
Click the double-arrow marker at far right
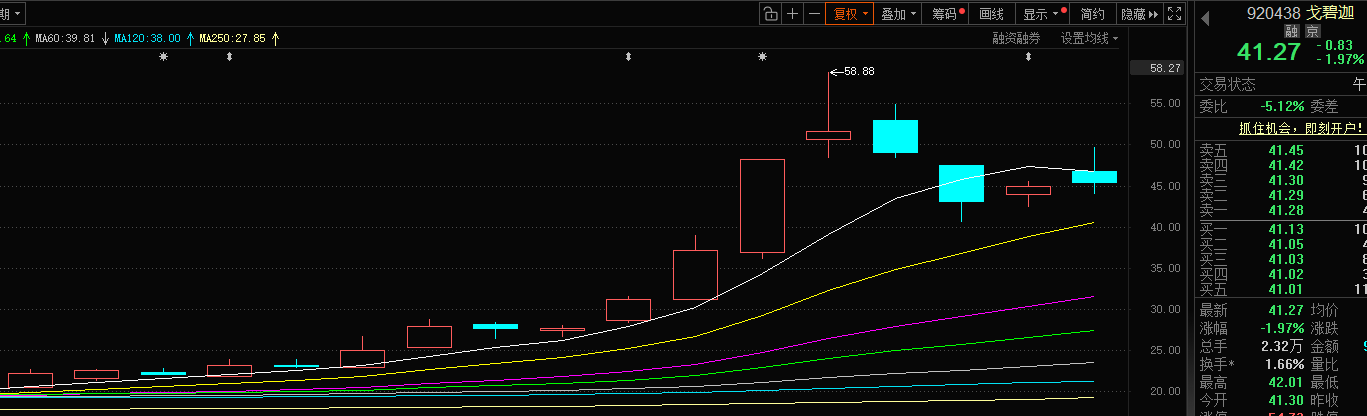pos(1028,57)
